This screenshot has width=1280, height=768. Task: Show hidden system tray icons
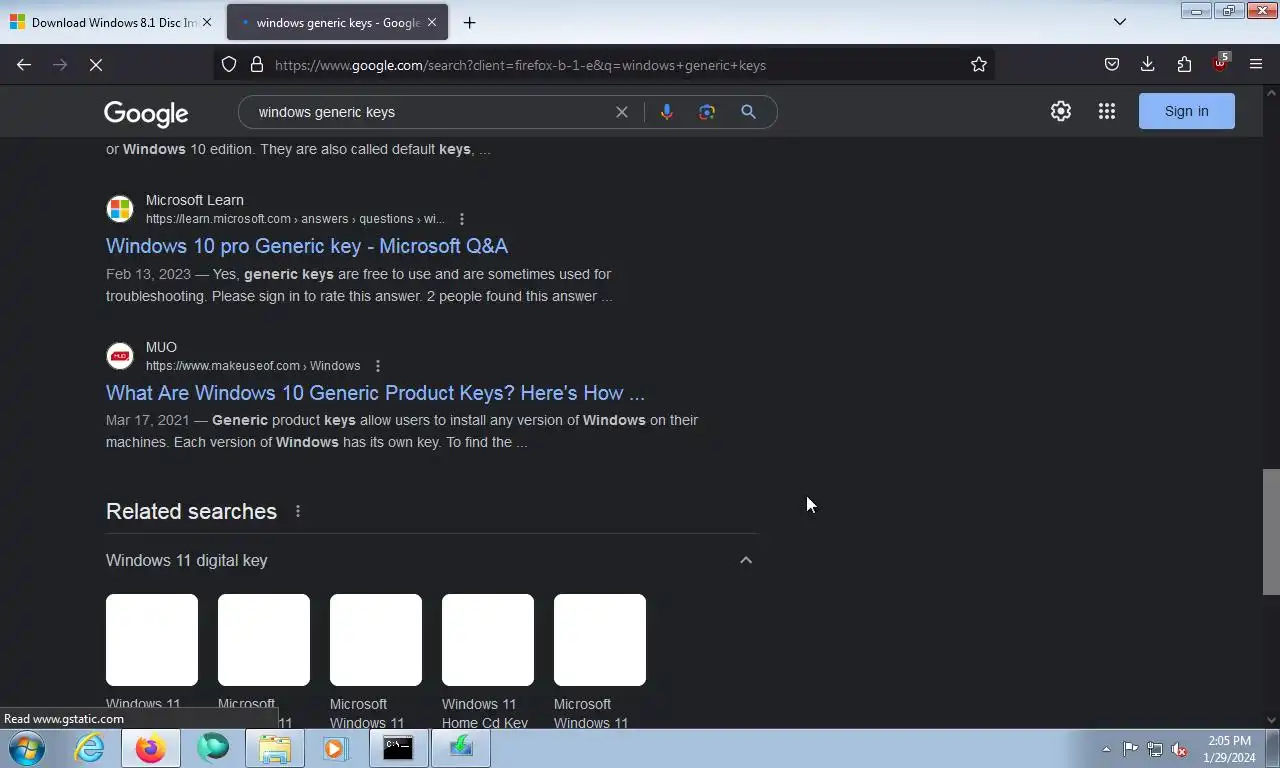tap(1106, 749)
